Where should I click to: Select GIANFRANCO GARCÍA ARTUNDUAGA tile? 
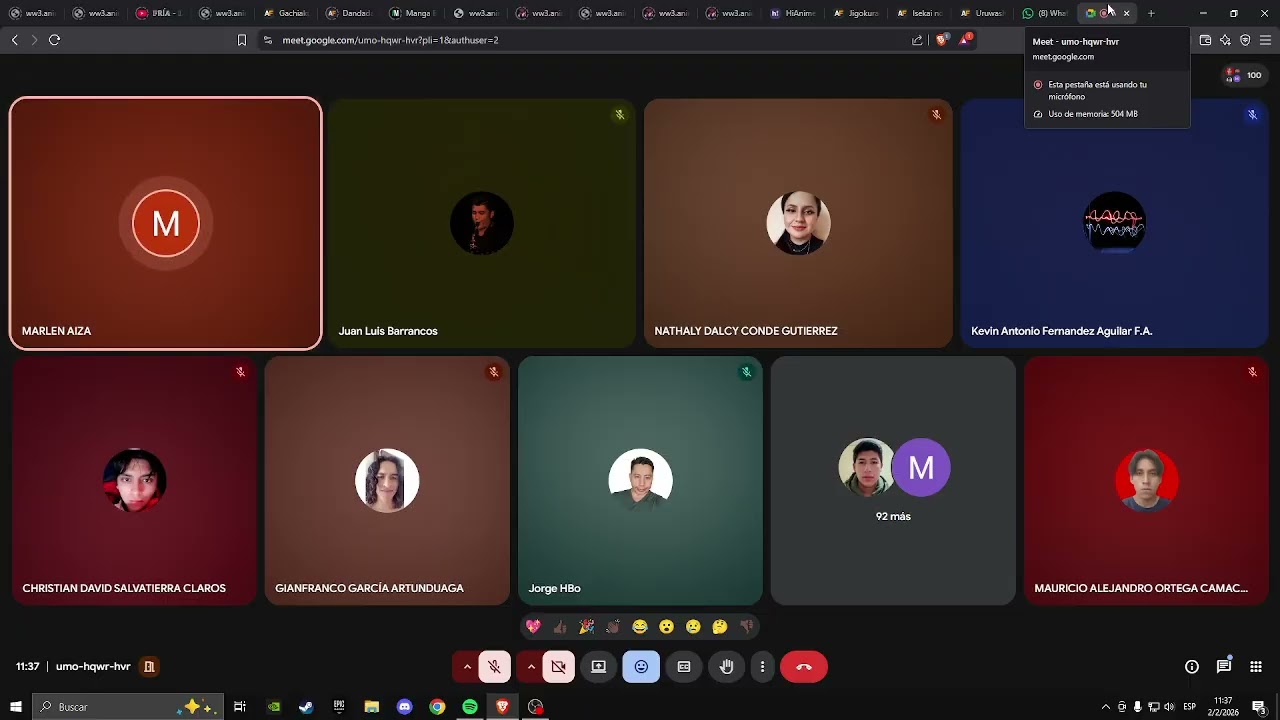point(387,481)
